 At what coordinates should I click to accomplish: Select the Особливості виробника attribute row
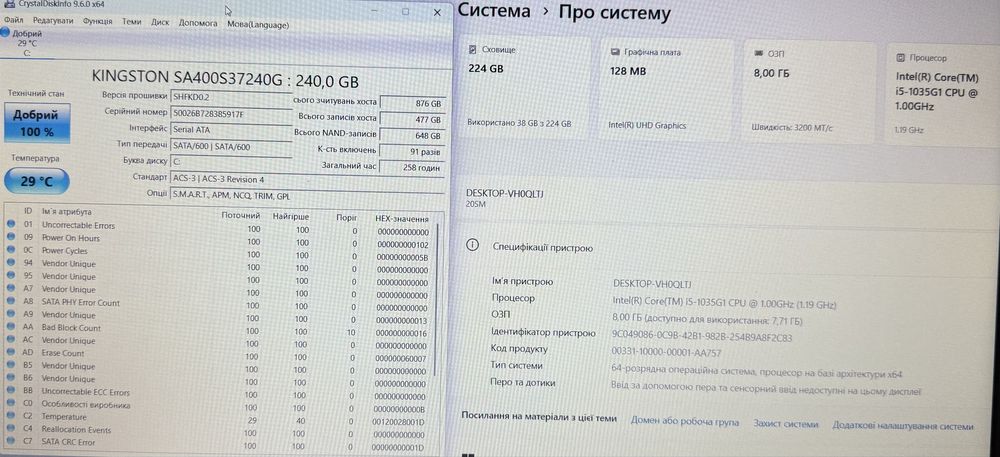[x=217, y=406]
